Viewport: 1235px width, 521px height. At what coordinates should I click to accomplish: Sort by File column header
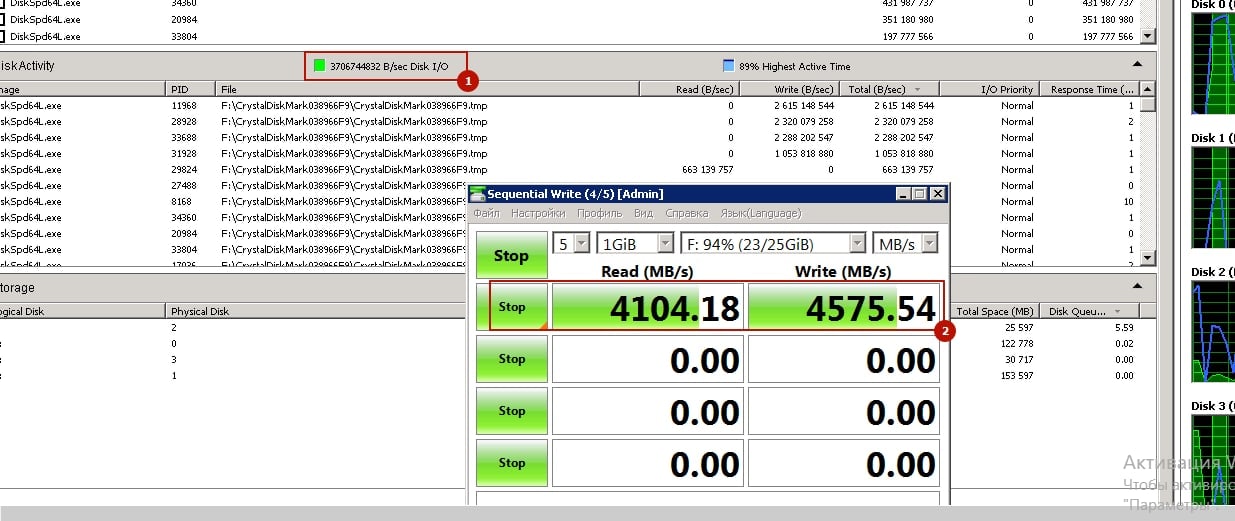[x=428, y=89]
